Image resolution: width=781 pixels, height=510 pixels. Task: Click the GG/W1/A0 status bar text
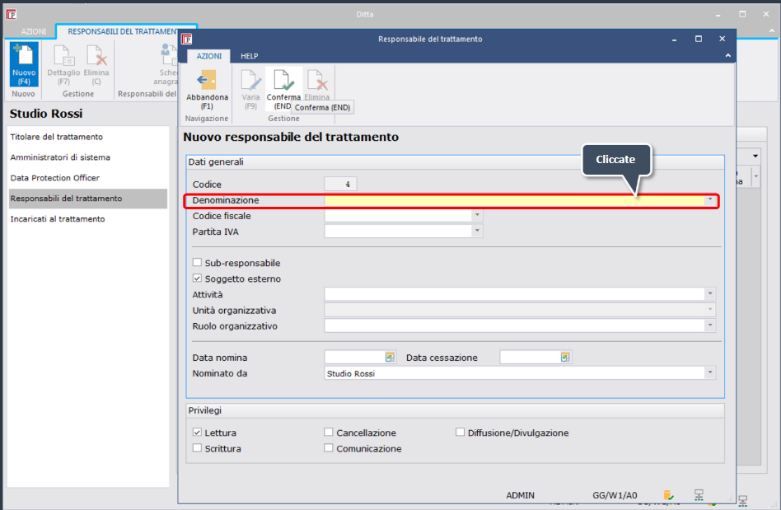(x=615, y=495)
